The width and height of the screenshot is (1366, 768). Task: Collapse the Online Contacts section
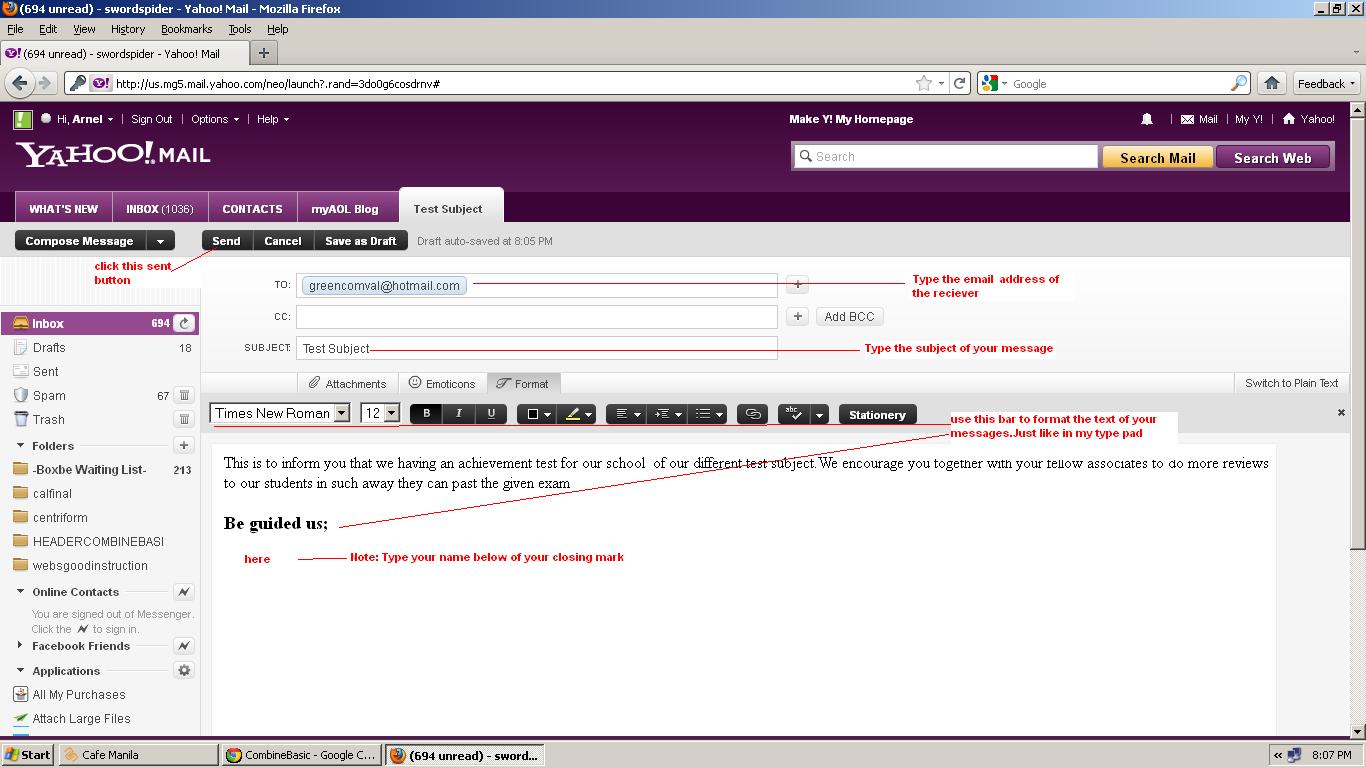point(20,592)
